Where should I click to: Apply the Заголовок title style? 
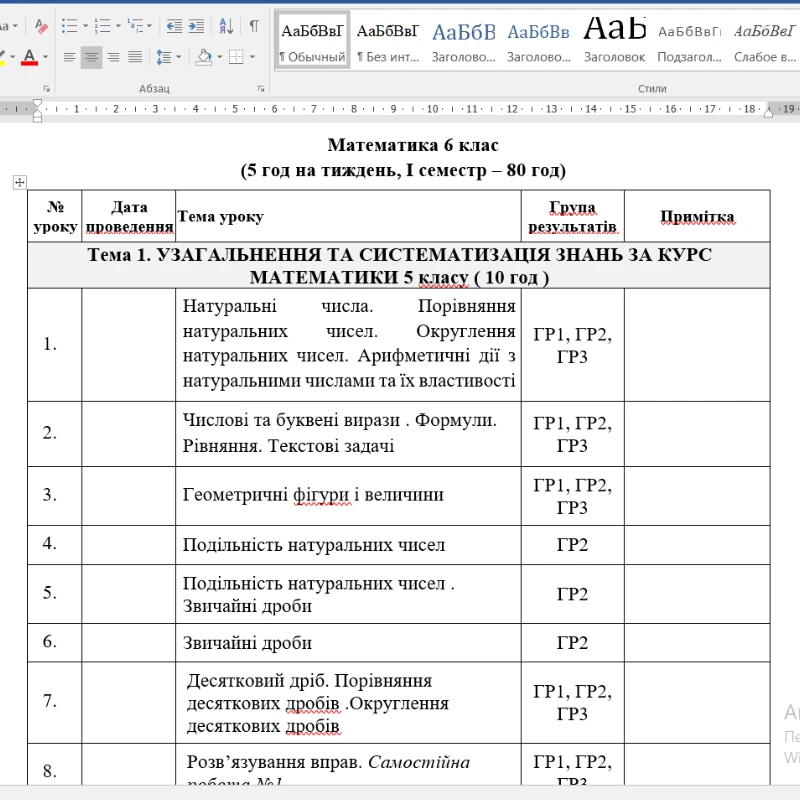614,40
